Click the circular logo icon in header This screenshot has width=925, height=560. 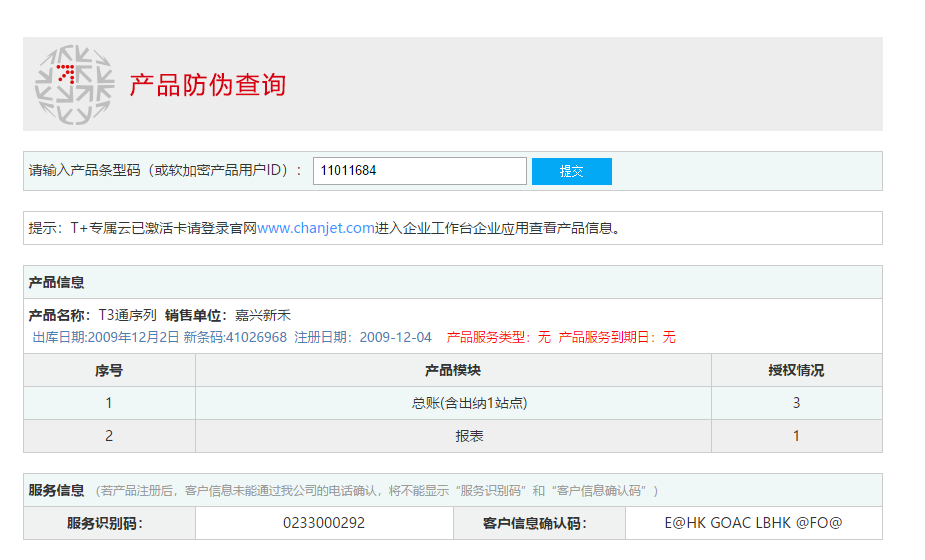click(74, 84)
